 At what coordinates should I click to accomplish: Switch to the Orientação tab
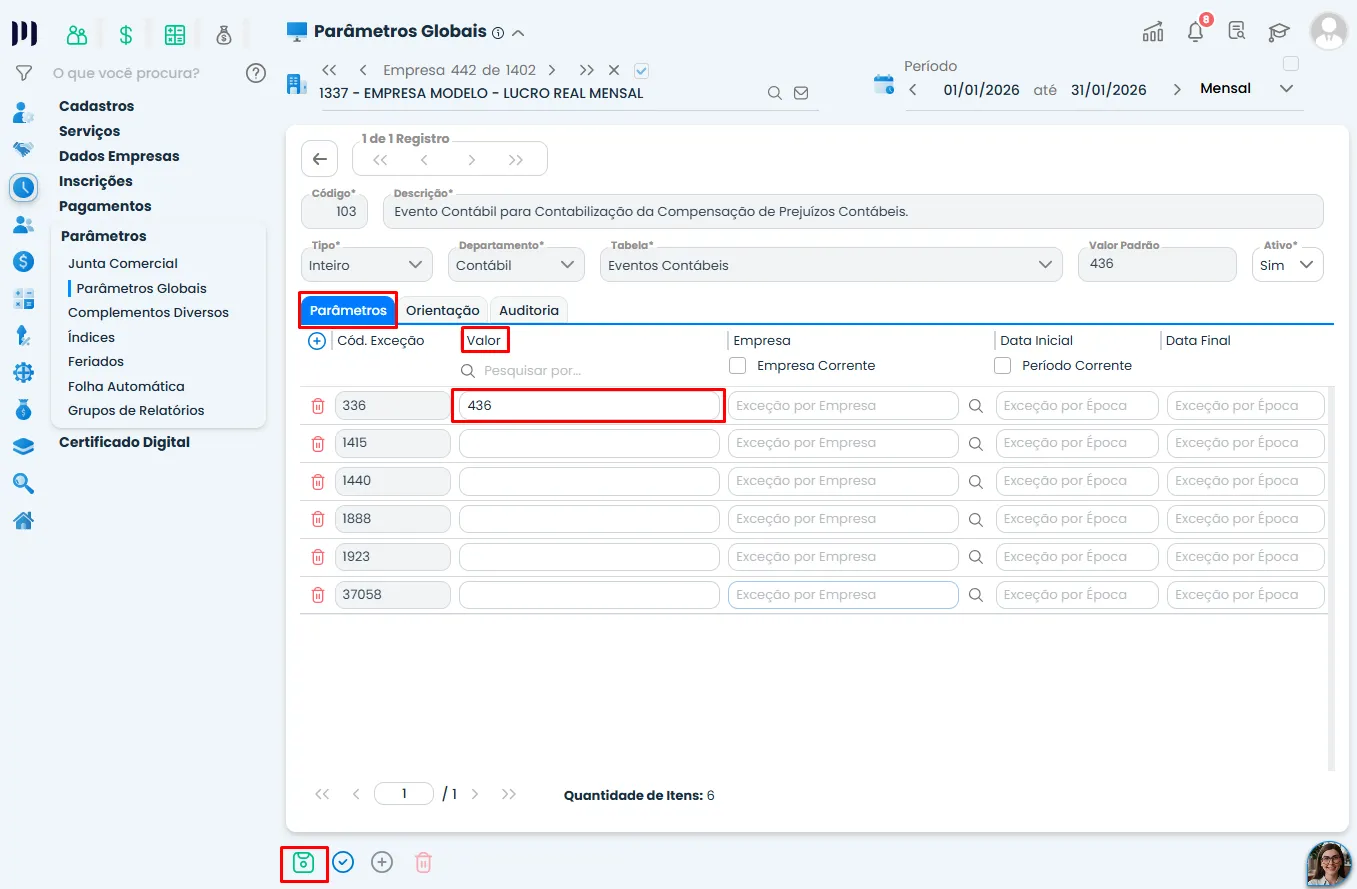click(443, 311)
